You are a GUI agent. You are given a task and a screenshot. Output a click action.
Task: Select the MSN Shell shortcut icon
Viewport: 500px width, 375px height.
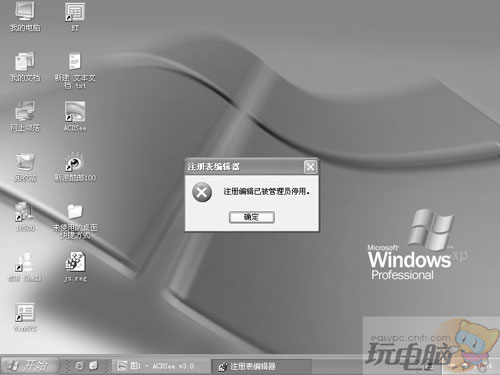[25, 267]
